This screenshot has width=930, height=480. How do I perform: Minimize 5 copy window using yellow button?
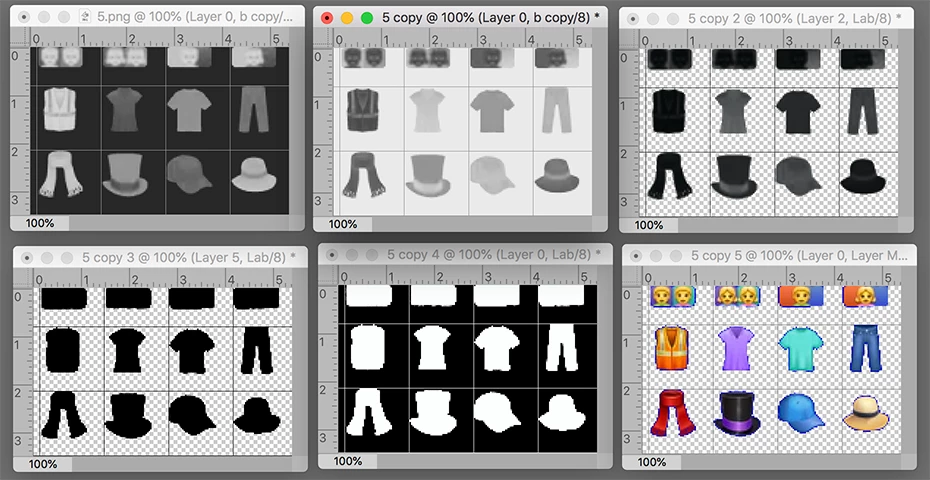pos(346,18)
